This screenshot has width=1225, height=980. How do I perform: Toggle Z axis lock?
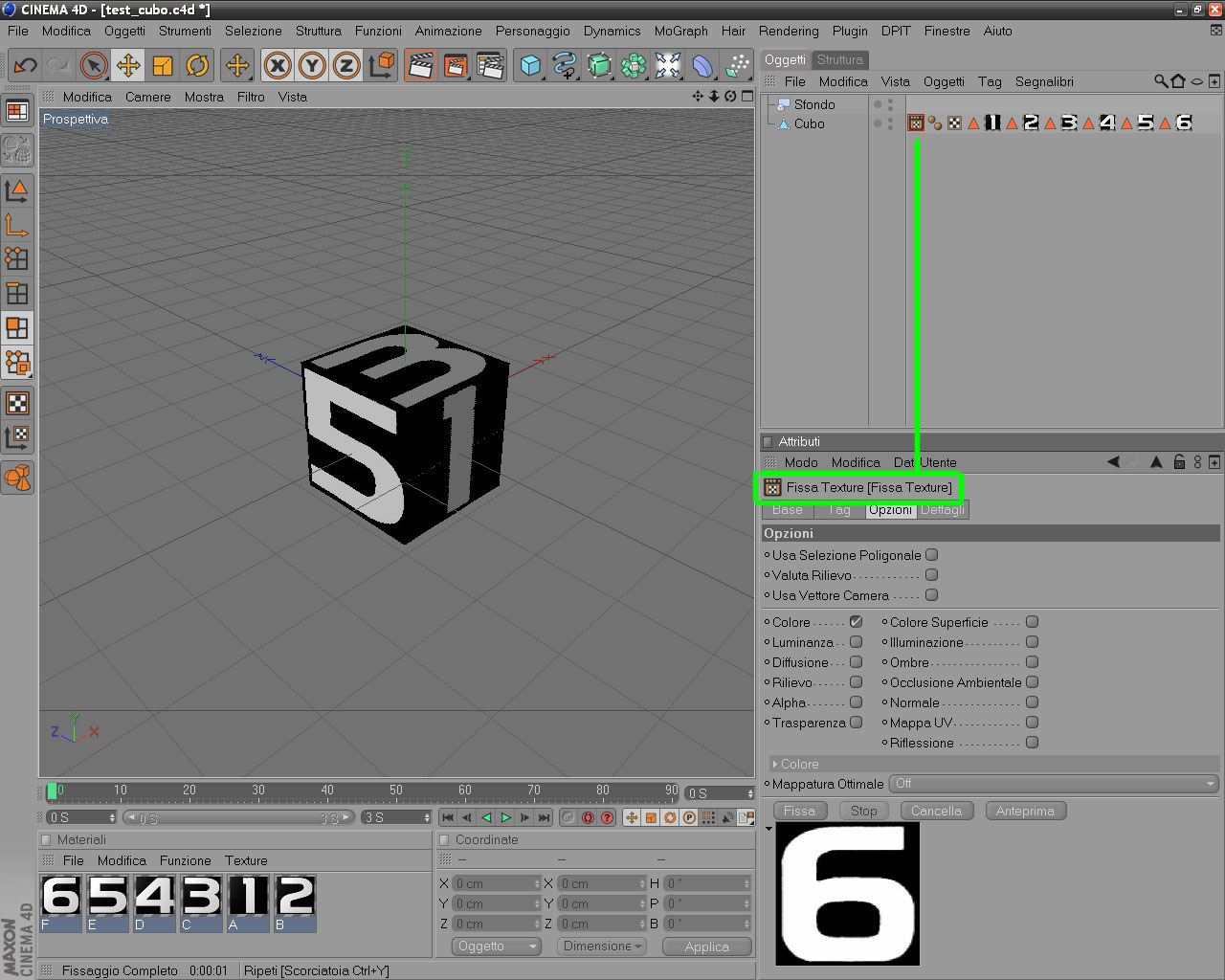(x=346, y=65)
